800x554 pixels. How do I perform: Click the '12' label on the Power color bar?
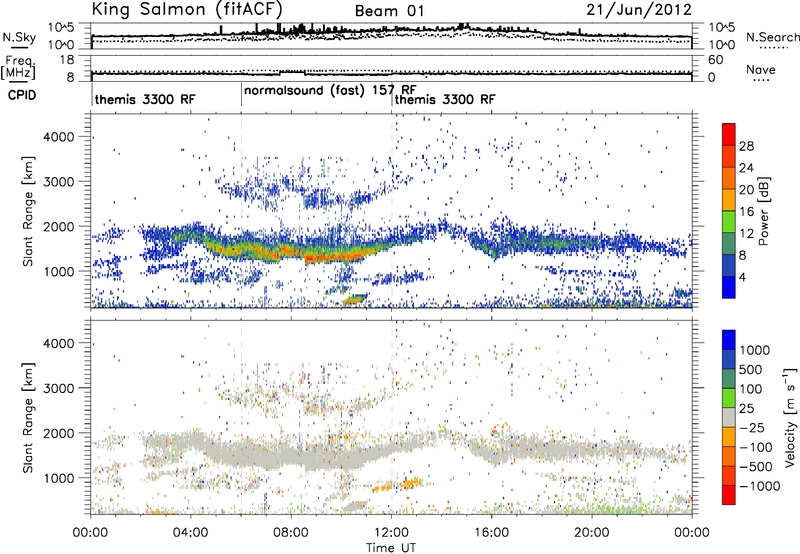click(x=746, y=234)
